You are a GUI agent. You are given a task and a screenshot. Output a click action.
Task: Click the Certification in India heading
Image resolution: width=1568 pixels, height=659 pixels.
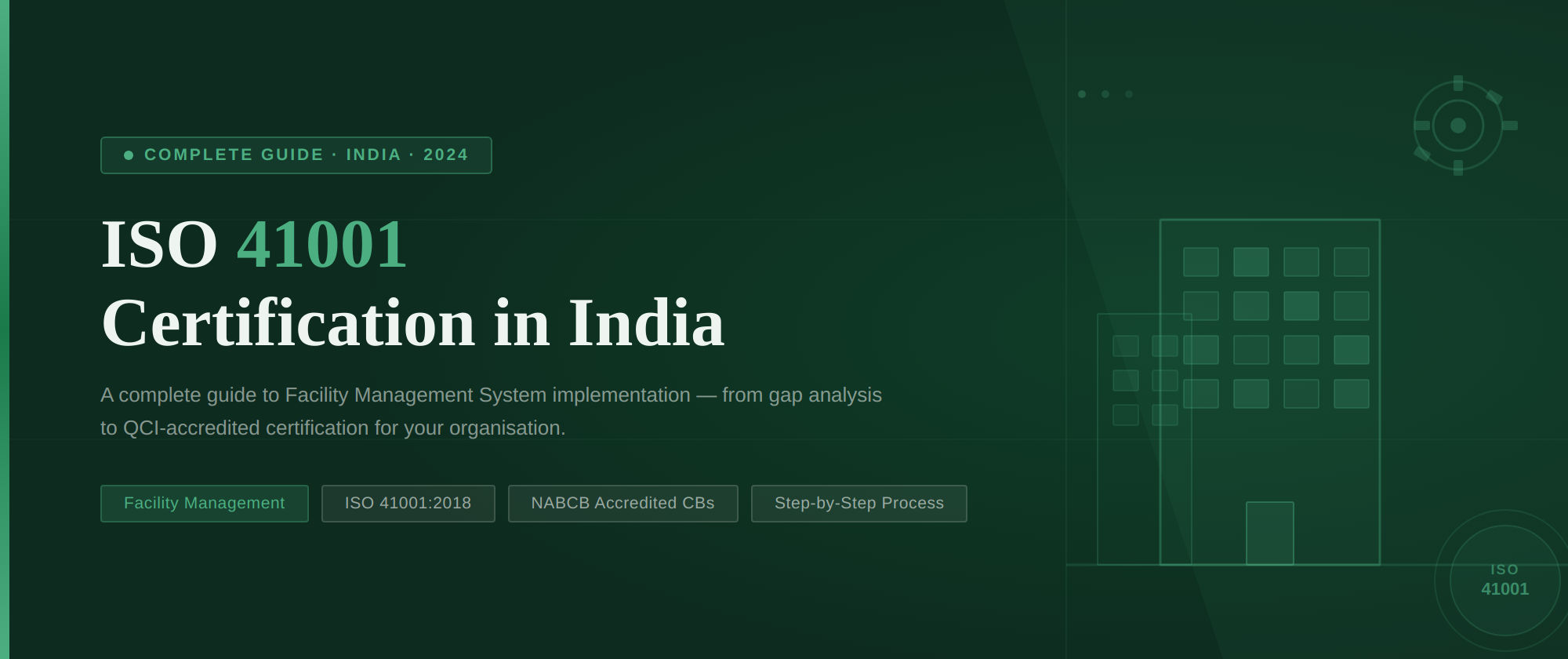pos(413,323)
